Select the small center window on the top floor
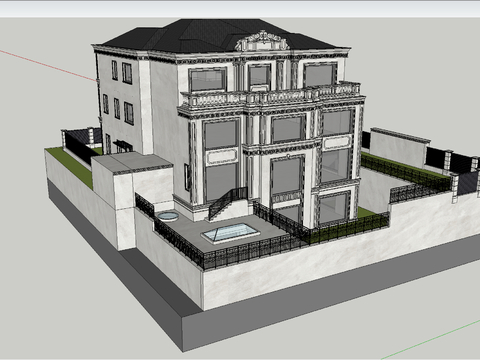This screenshot has height=360, width=480. click(259, 76)
